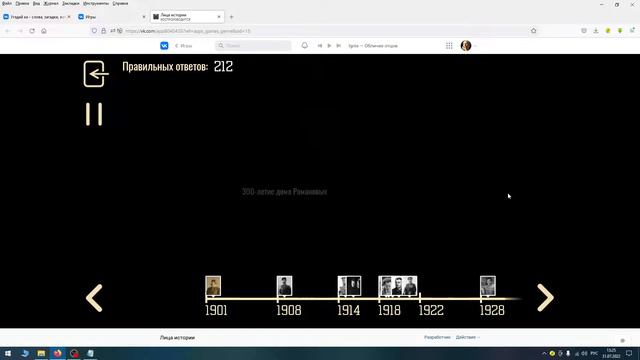This screenshot has width=640, height=360.
Task: Click the Лица истории footer title
Action: point(177,338)
